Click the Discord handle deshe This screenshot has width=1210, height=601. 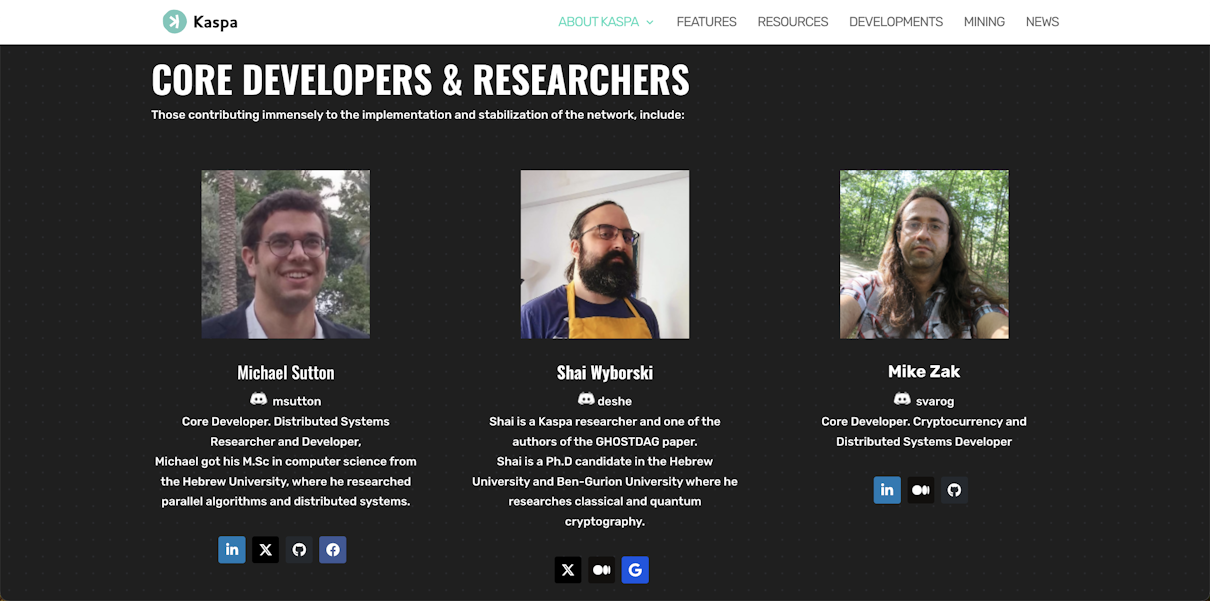pos(615,401)
